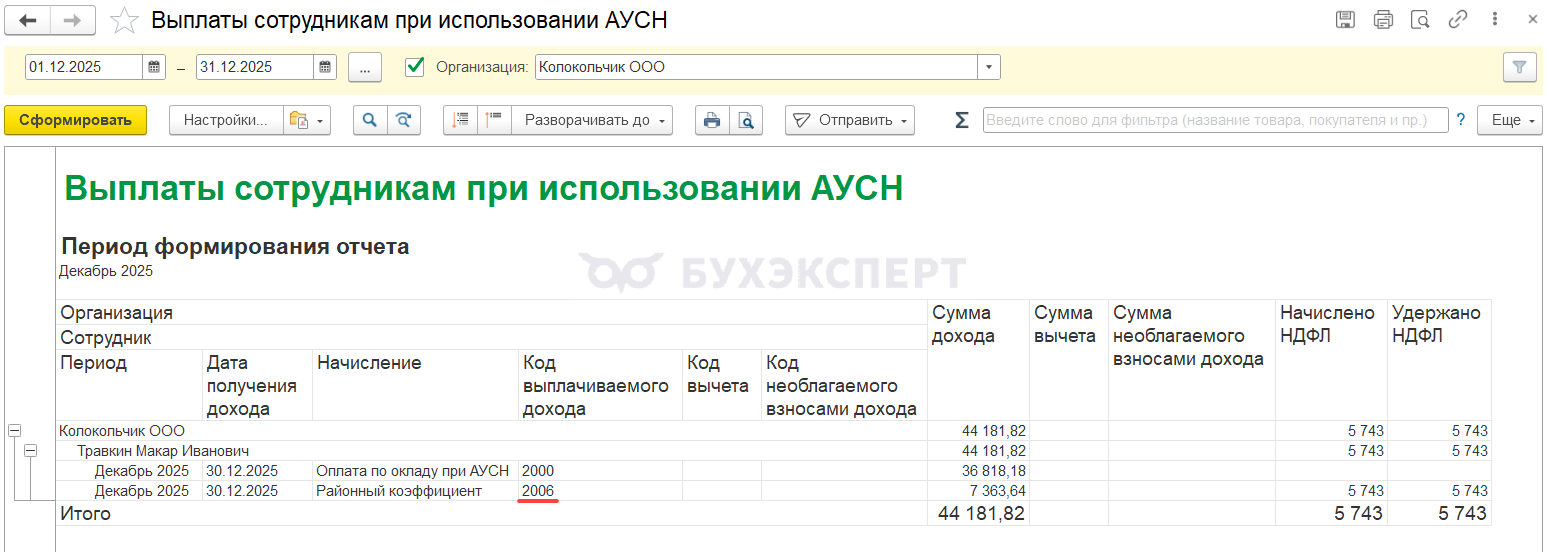
Task: Open the Настройки... settings button
Action: pyautogui.click(x=226, y=120)
